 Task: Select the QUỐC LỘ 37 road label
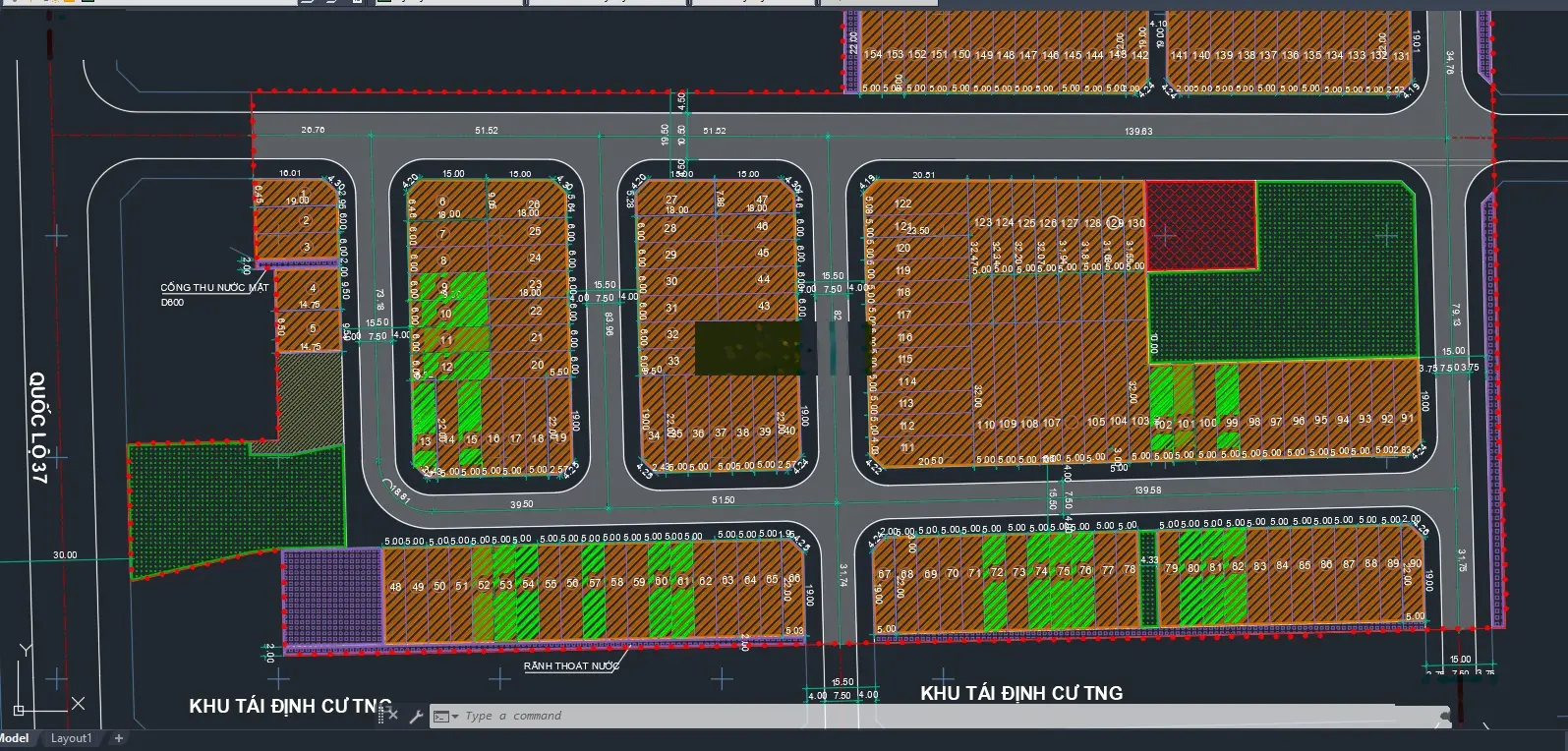pyautogui.click(x=38, y=428)
